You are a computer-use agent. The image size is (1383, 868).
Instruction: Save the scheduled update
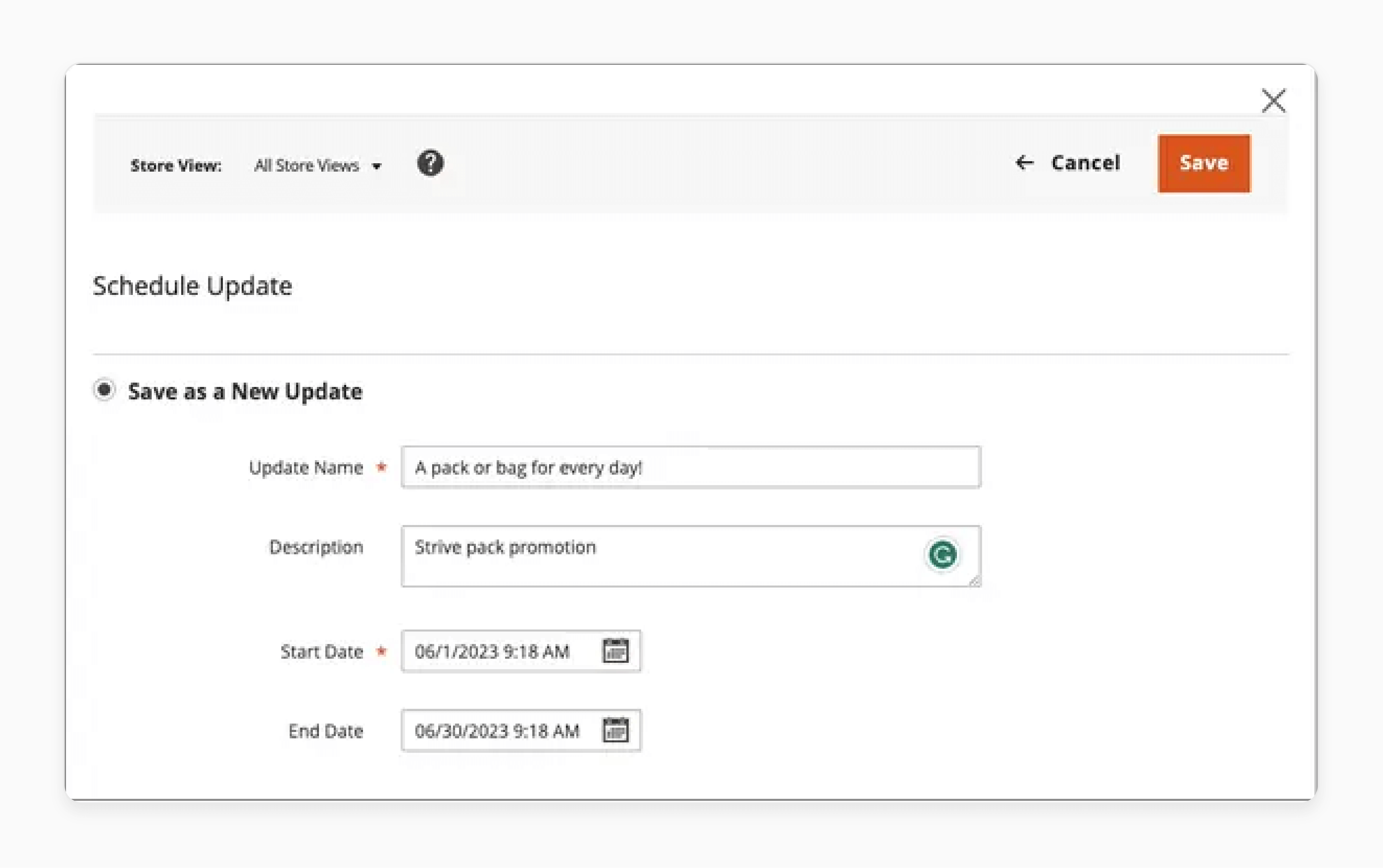click(x=1204, y=164)
